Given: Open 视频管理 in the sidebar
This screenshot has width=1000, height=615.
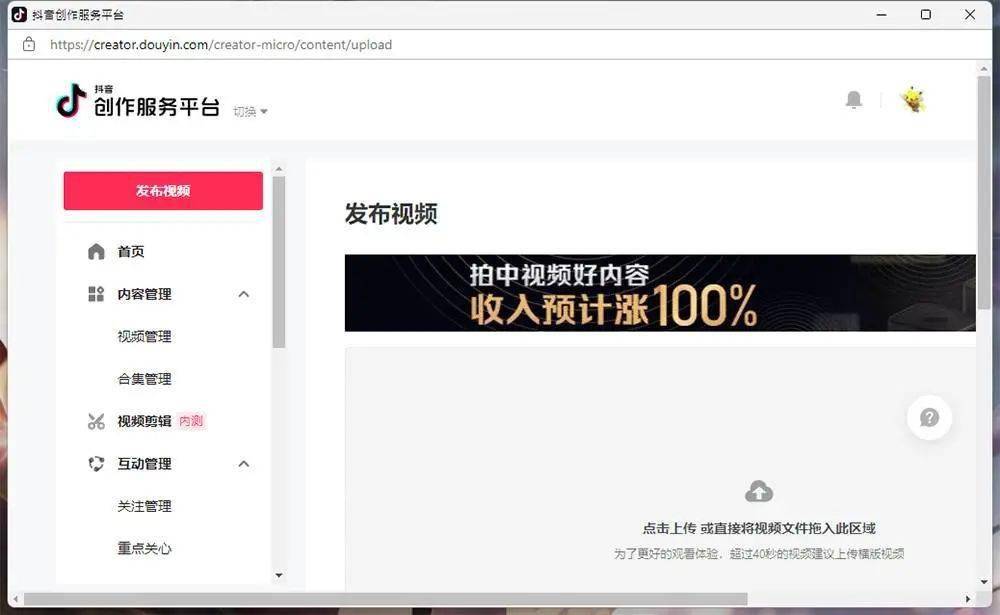Looking at the screenshot, I should click(144, 337).
